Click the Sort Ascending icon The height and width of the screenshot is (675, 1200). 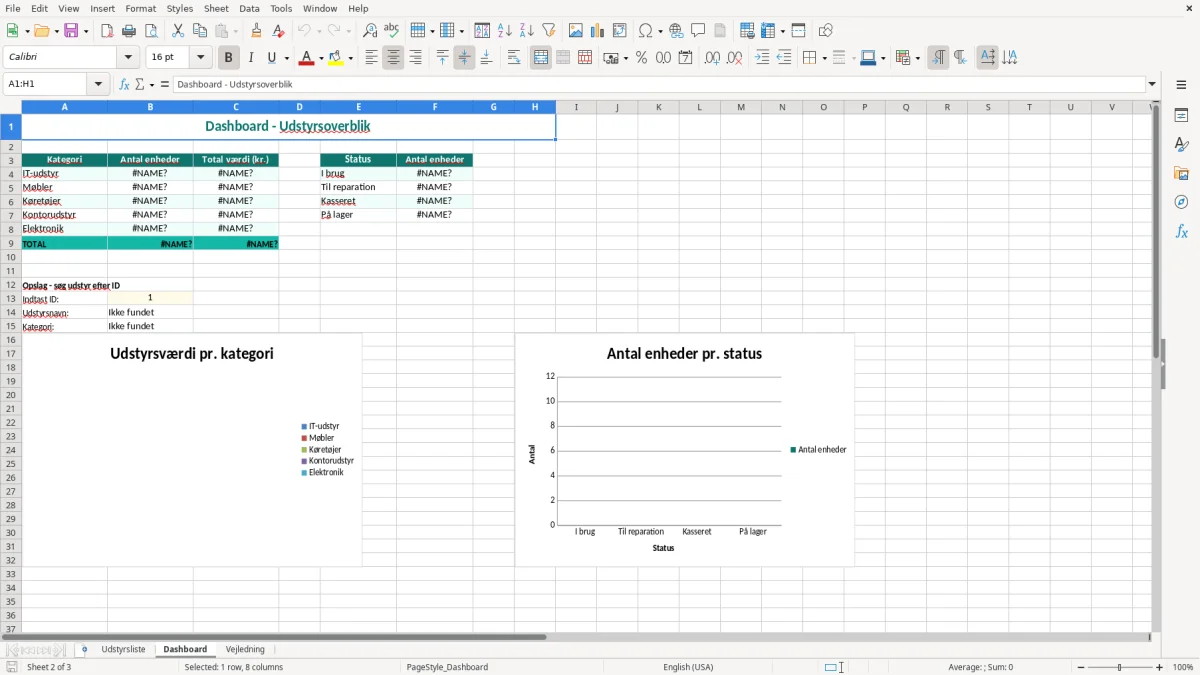[x=505, y=31]
